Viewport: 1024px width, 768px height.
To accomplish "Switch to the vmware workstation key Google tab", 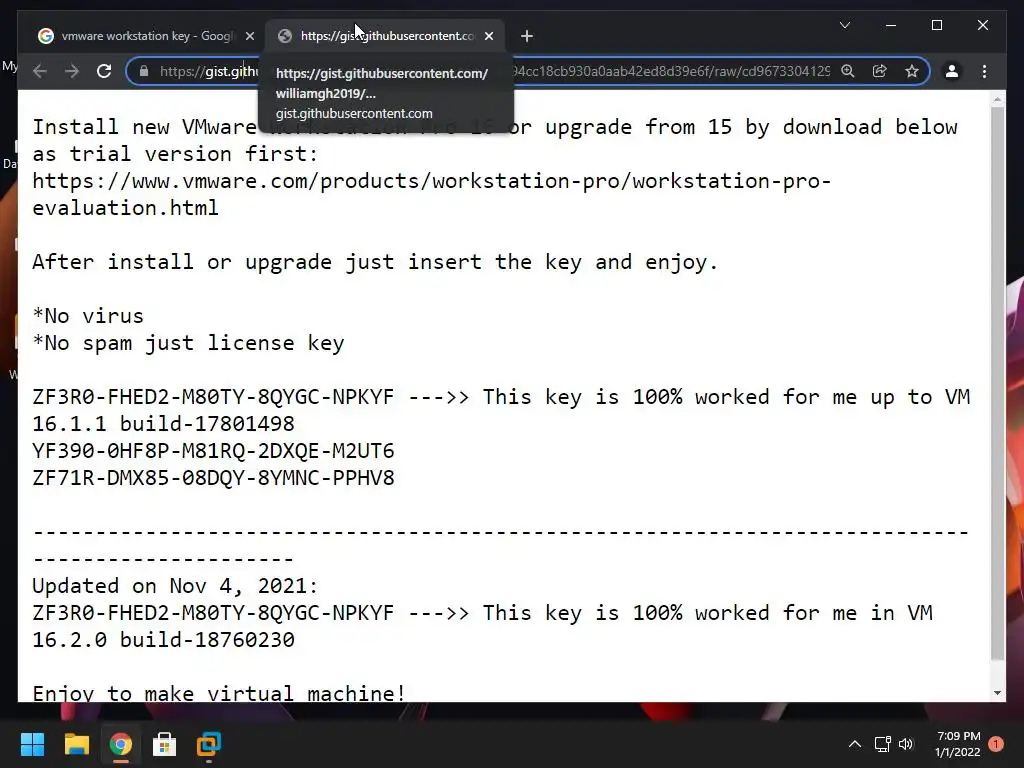I will [x=146, y=36].
